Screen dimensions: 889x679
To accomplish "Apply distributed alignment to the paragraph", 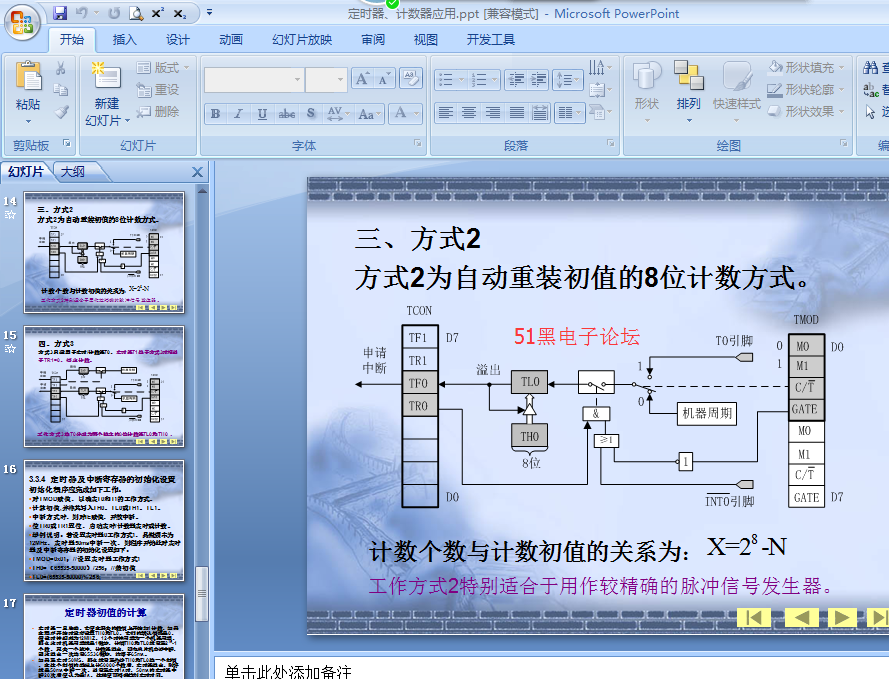I will pos(540,113).
